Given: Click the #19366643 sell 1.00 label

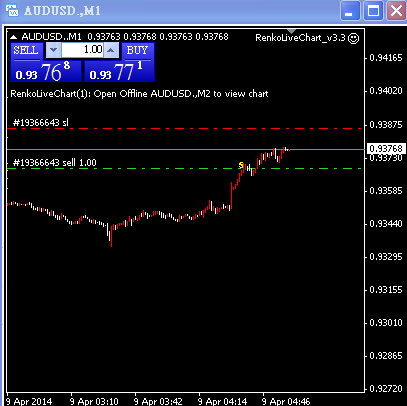Looking at the screenshot, I should [55, 163].
